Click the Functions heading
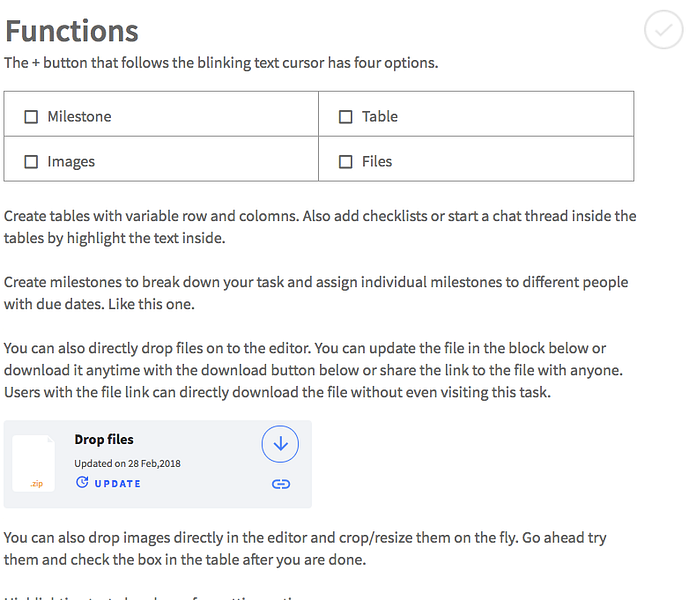Image resolution: width=689 pixels, height=600 pixels. [72, 31]
